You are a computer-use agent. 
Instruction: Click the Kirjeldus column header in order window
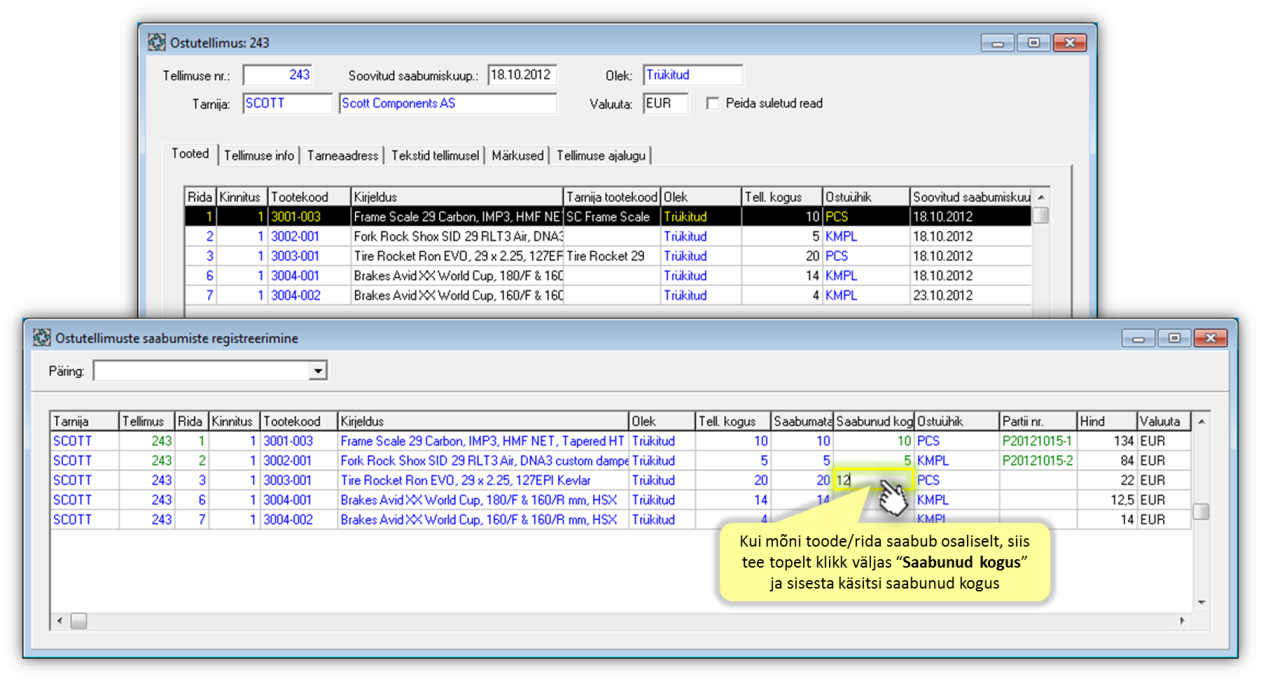[x=456, y=197]
